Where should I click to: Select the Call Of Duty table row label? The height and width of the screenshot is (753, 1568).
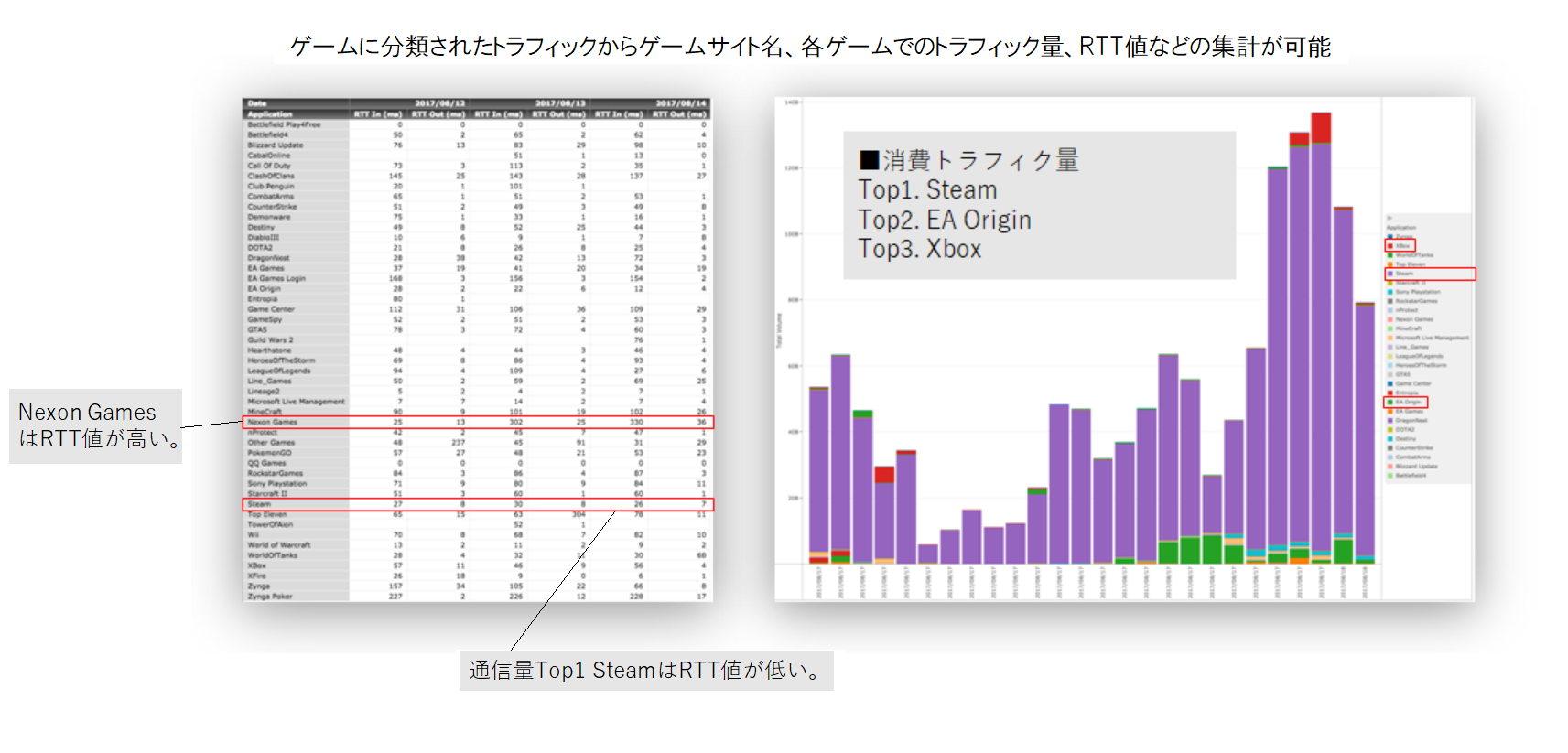(268, 166)
